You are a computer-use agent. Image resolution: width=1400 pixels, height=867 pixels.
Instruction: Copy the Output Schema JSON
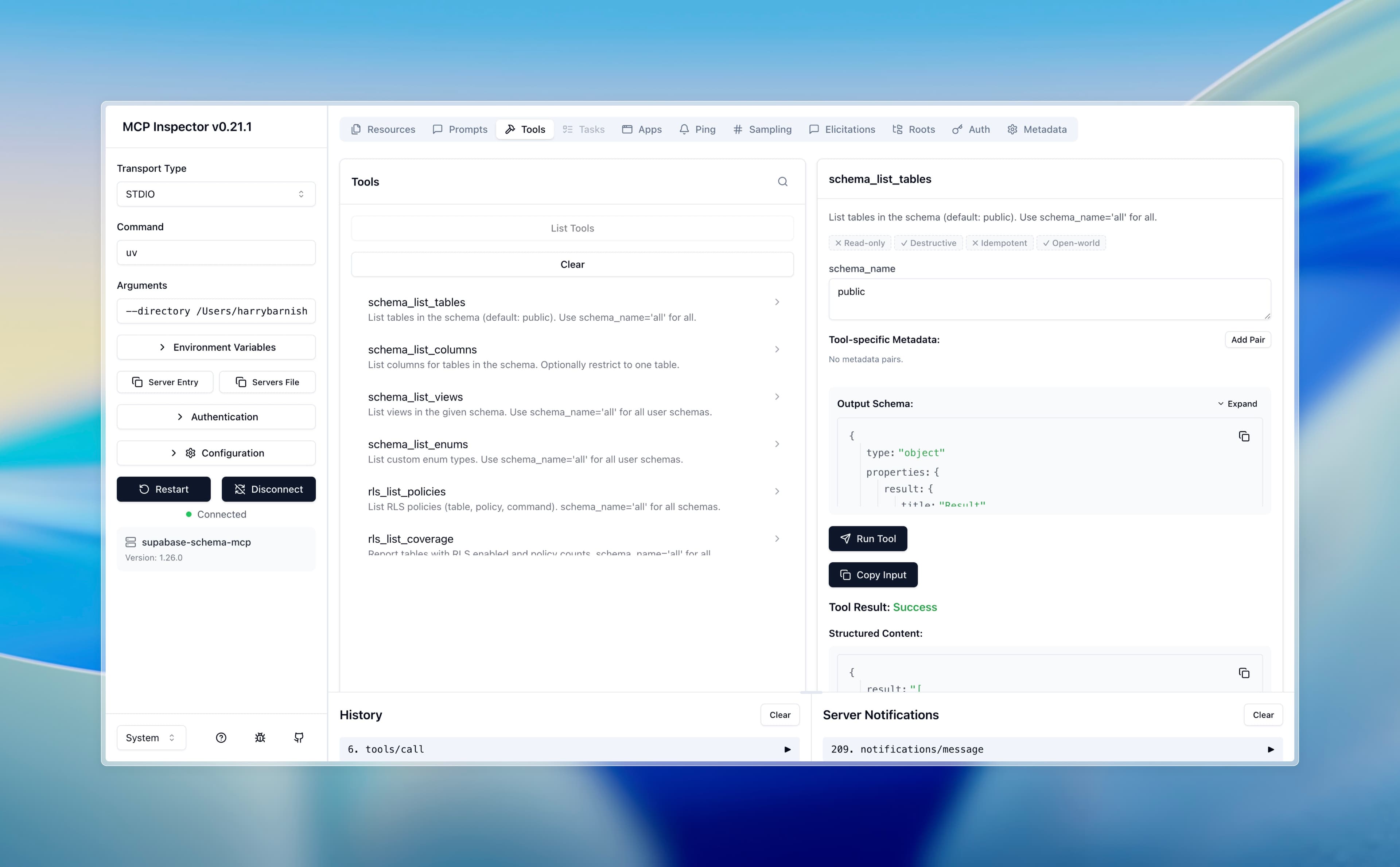point(1244,436)
